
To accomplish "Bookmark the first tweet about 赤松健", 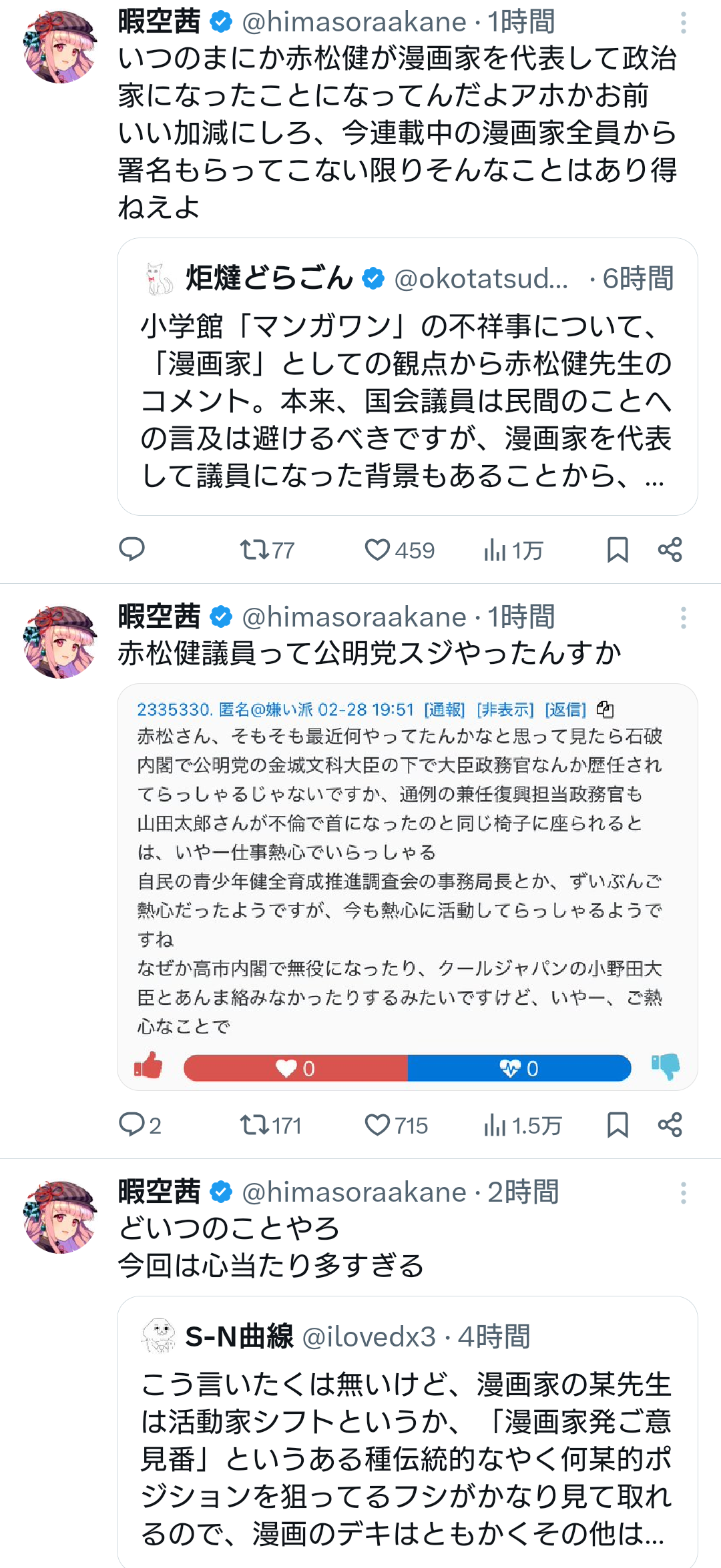I will click(618, 550).
